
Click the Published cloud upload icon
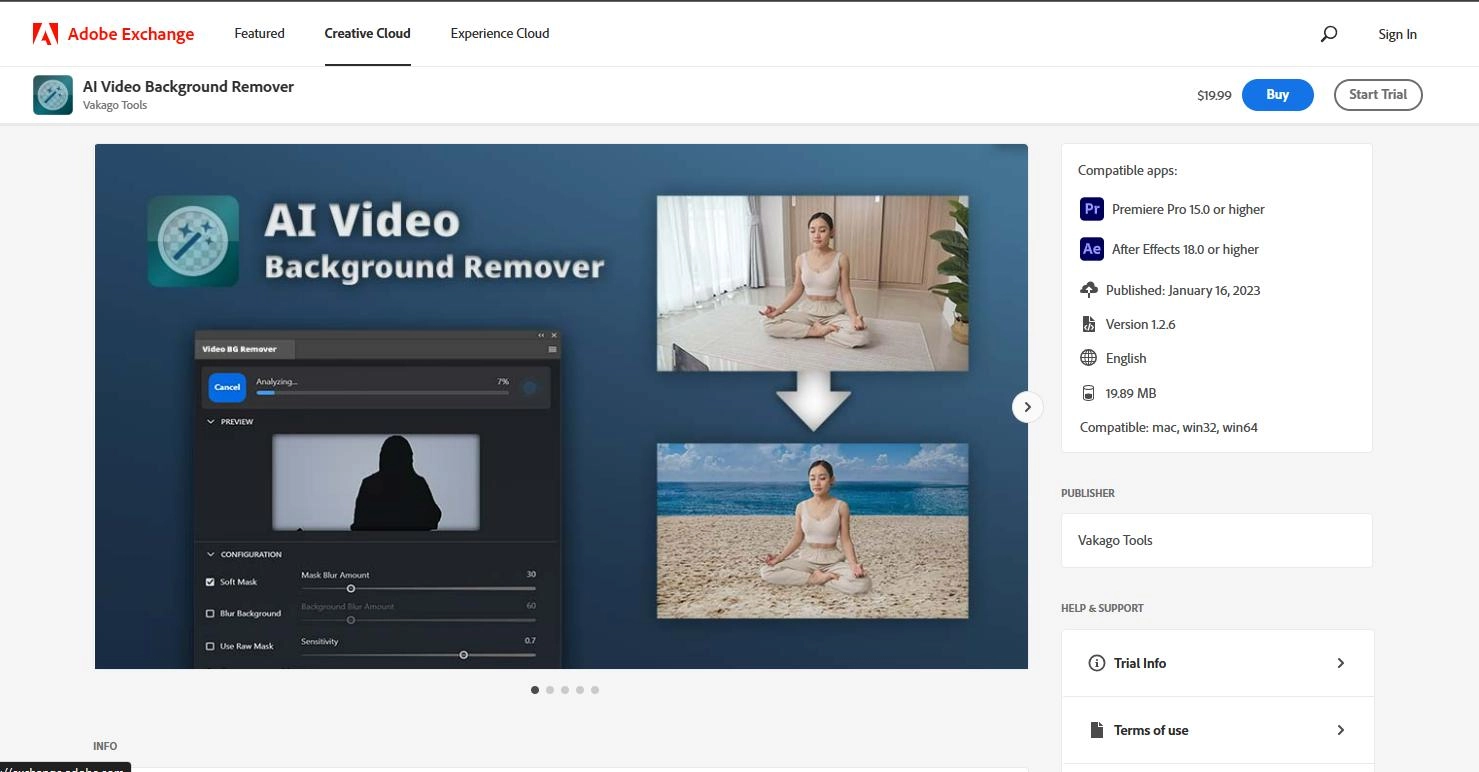point(1089,290)
